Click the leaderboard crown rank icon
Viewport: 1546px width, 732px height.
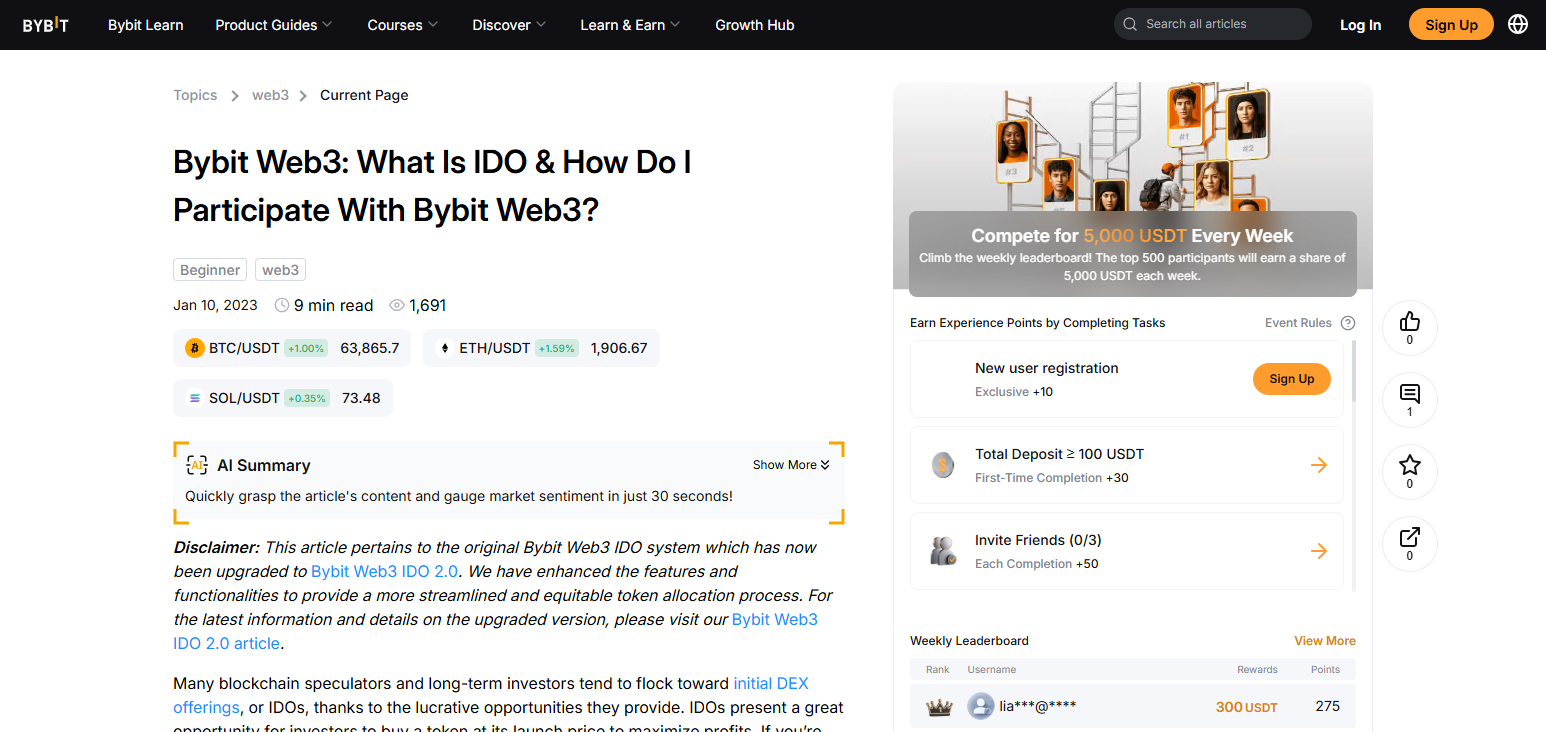(x=939, y=707)
